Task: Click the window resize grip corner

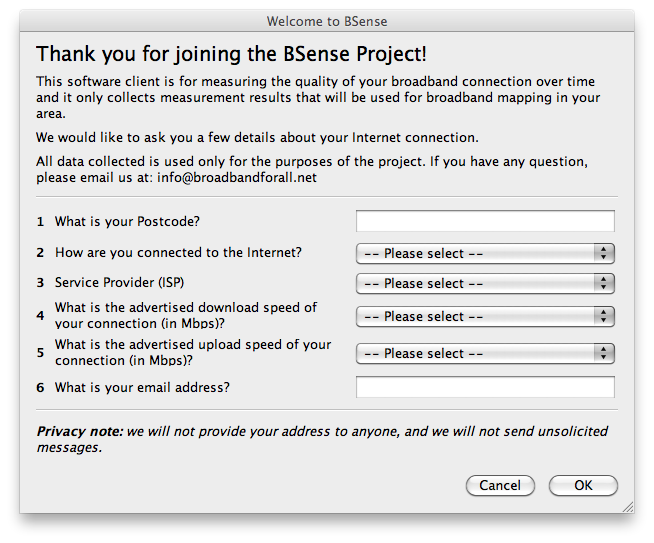Action: click(627, 506)
